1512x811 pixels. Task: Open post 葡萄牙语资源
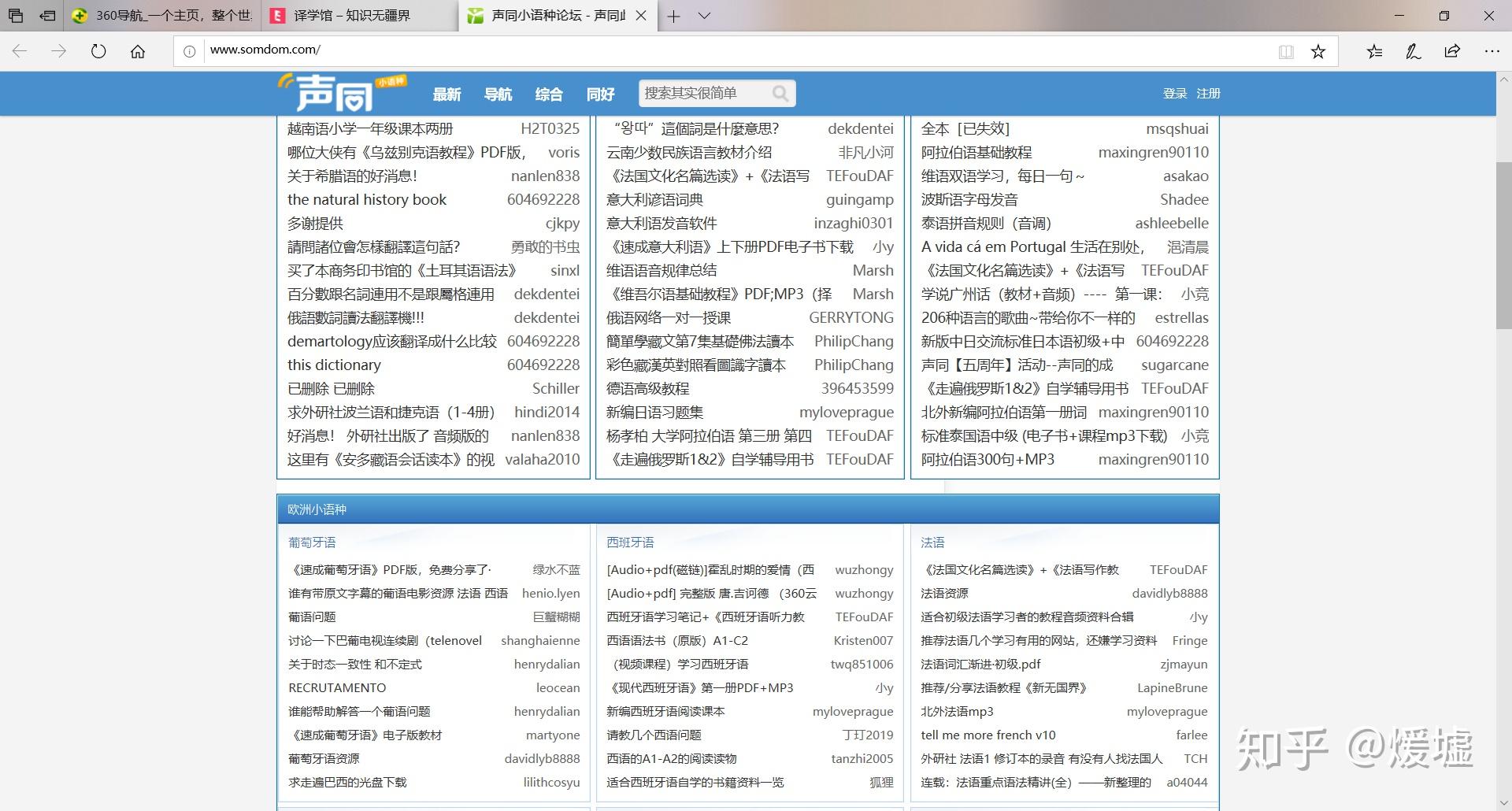point(324,759)
